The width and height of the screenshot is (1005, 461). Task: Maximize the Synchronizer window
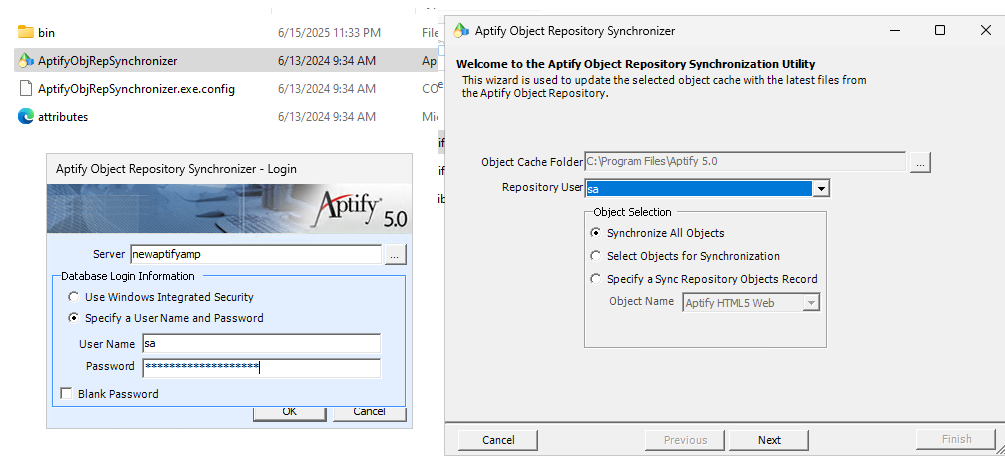(x=940, y=30)
